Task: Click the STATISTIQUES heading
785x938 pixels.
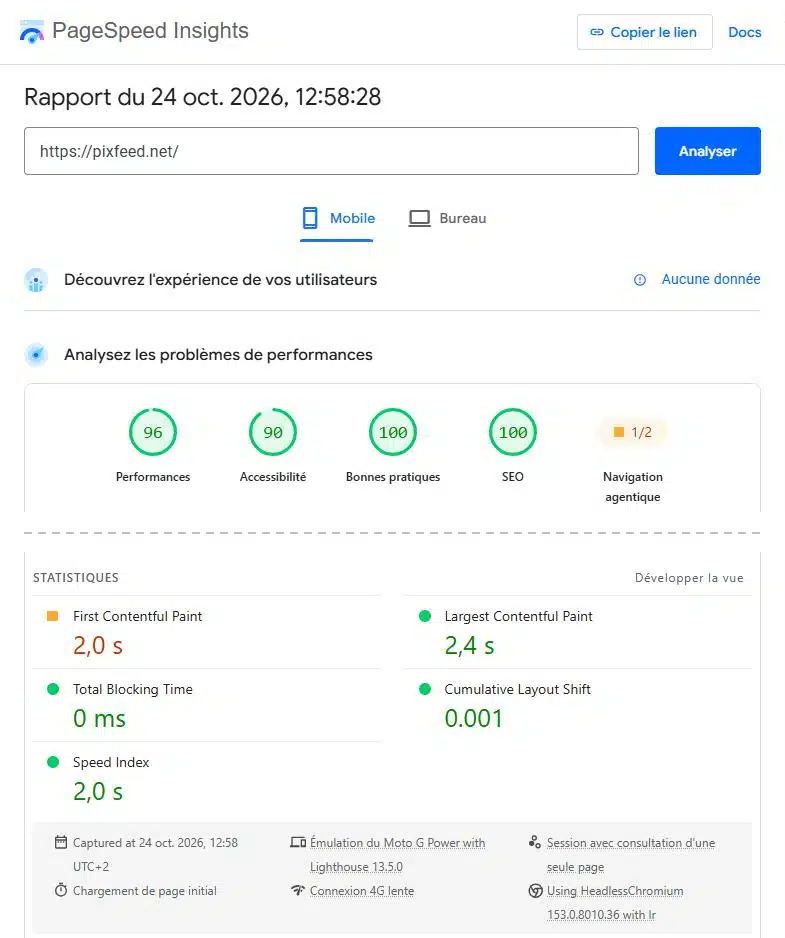Action: point(76,578)
